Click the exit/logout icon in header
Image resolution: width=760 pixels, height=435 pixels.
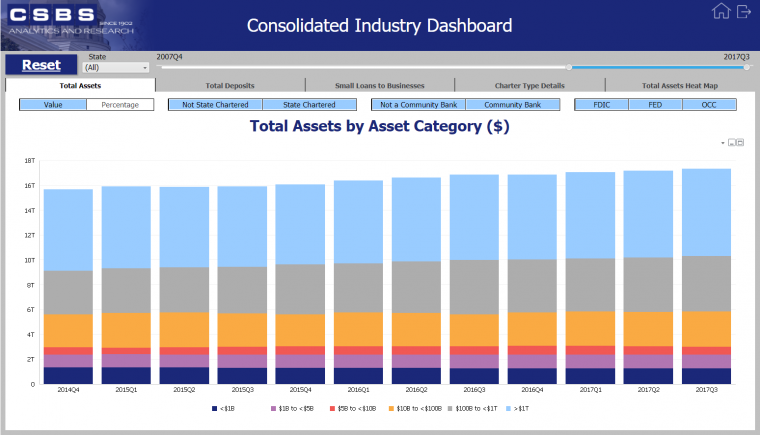tap(744, 11)
